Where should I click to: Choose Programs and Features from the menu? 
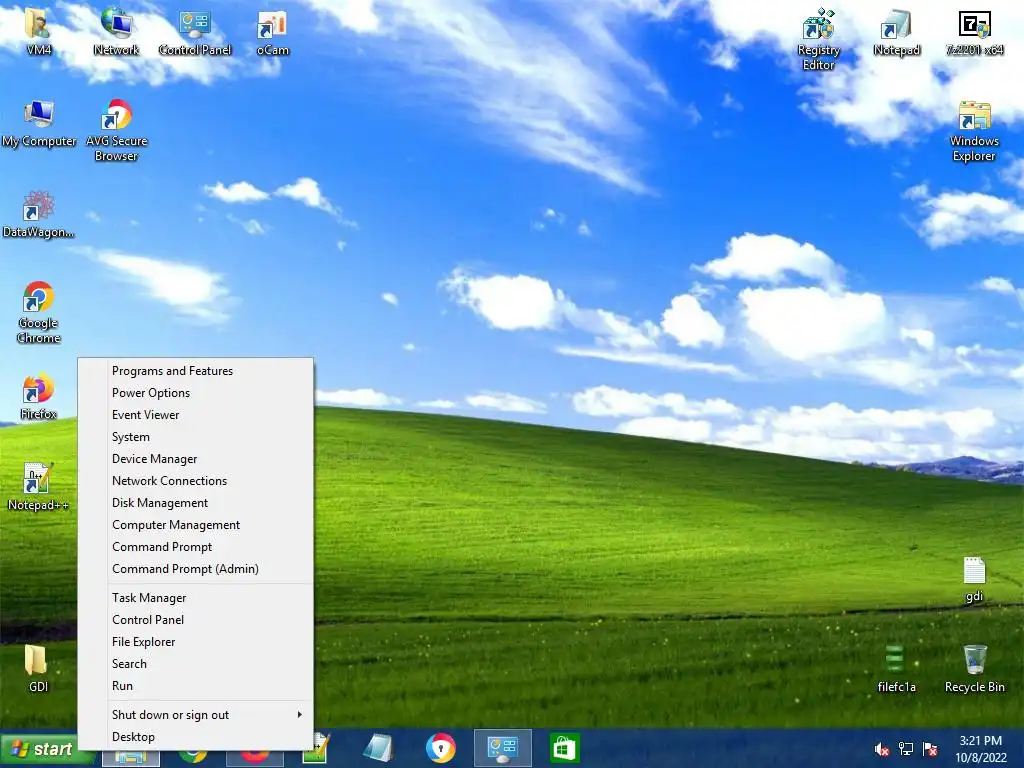pos(195,371)
